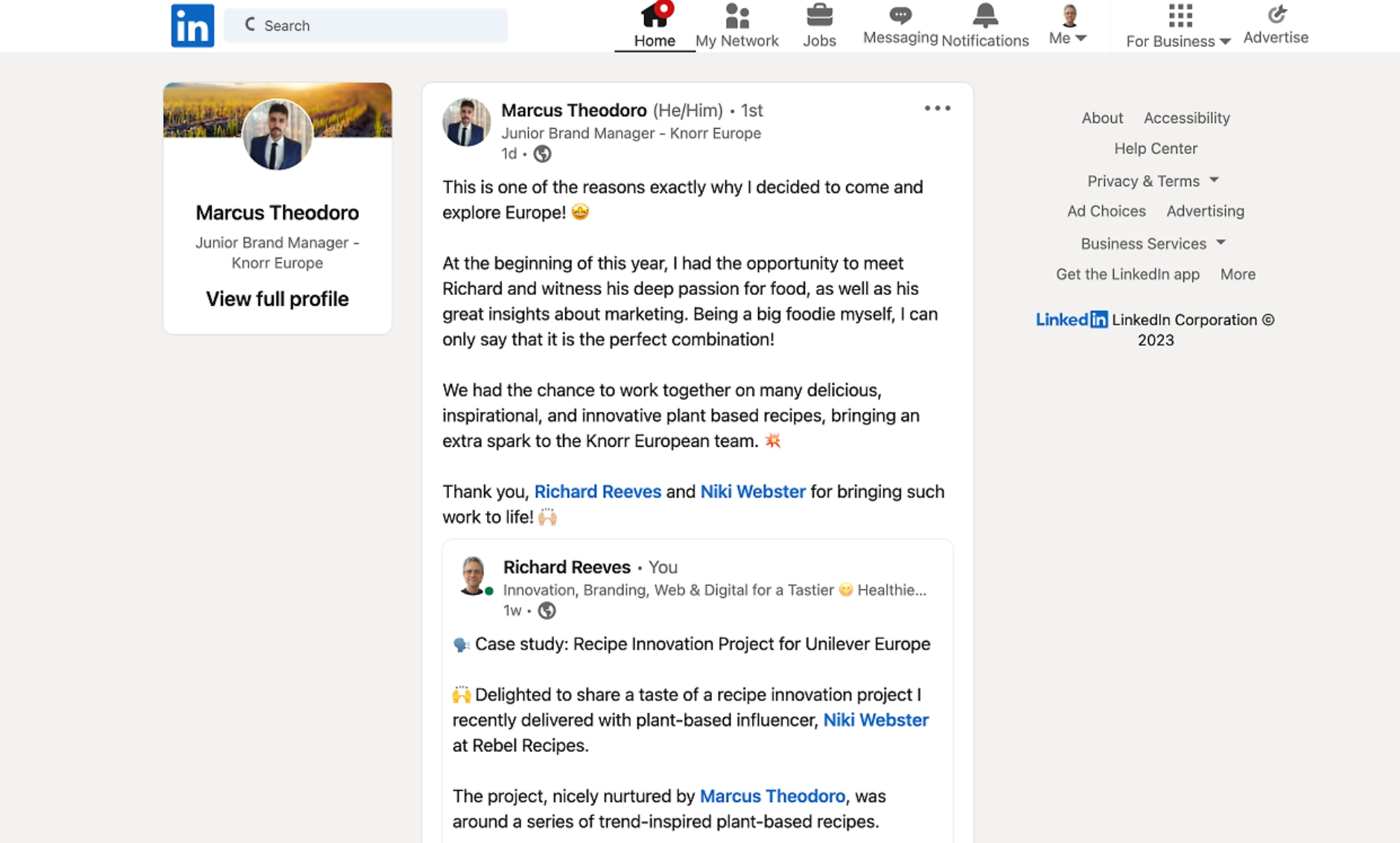The width and height of the screenshot is (1400, 843).
Task: Click the Privacy & Terms caret arrow
Action: point(1214,180)
